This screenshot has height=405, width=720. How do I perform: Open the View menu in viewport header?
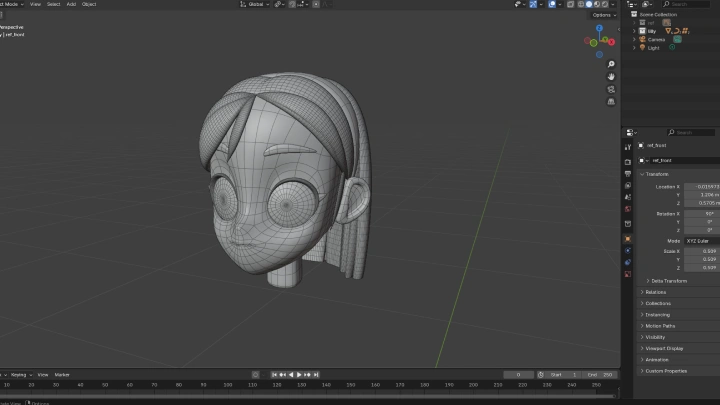[35, 4]
